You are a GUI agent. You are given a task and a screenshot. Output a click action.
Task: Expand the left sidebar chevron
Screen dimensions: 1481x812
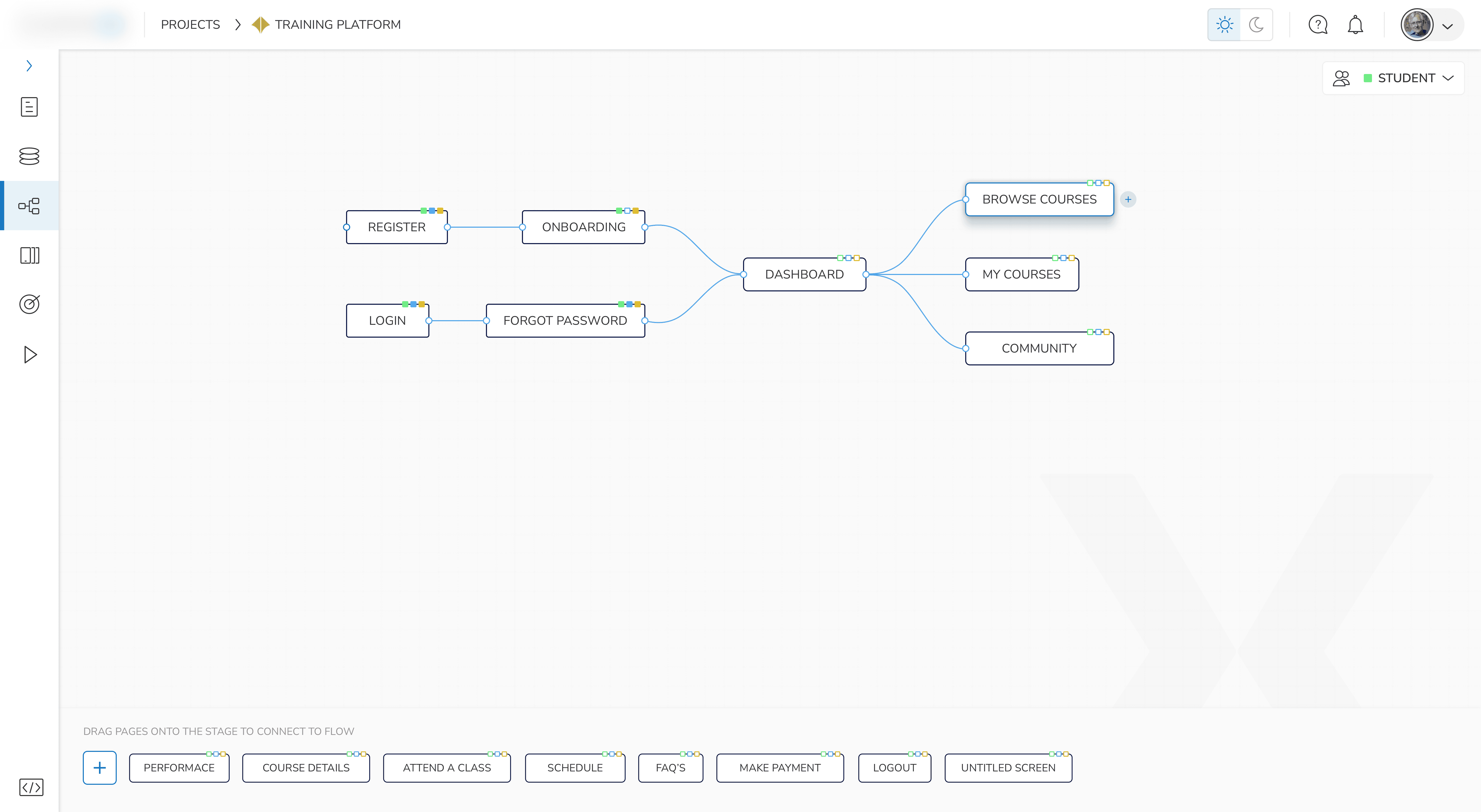coord(29,66)
